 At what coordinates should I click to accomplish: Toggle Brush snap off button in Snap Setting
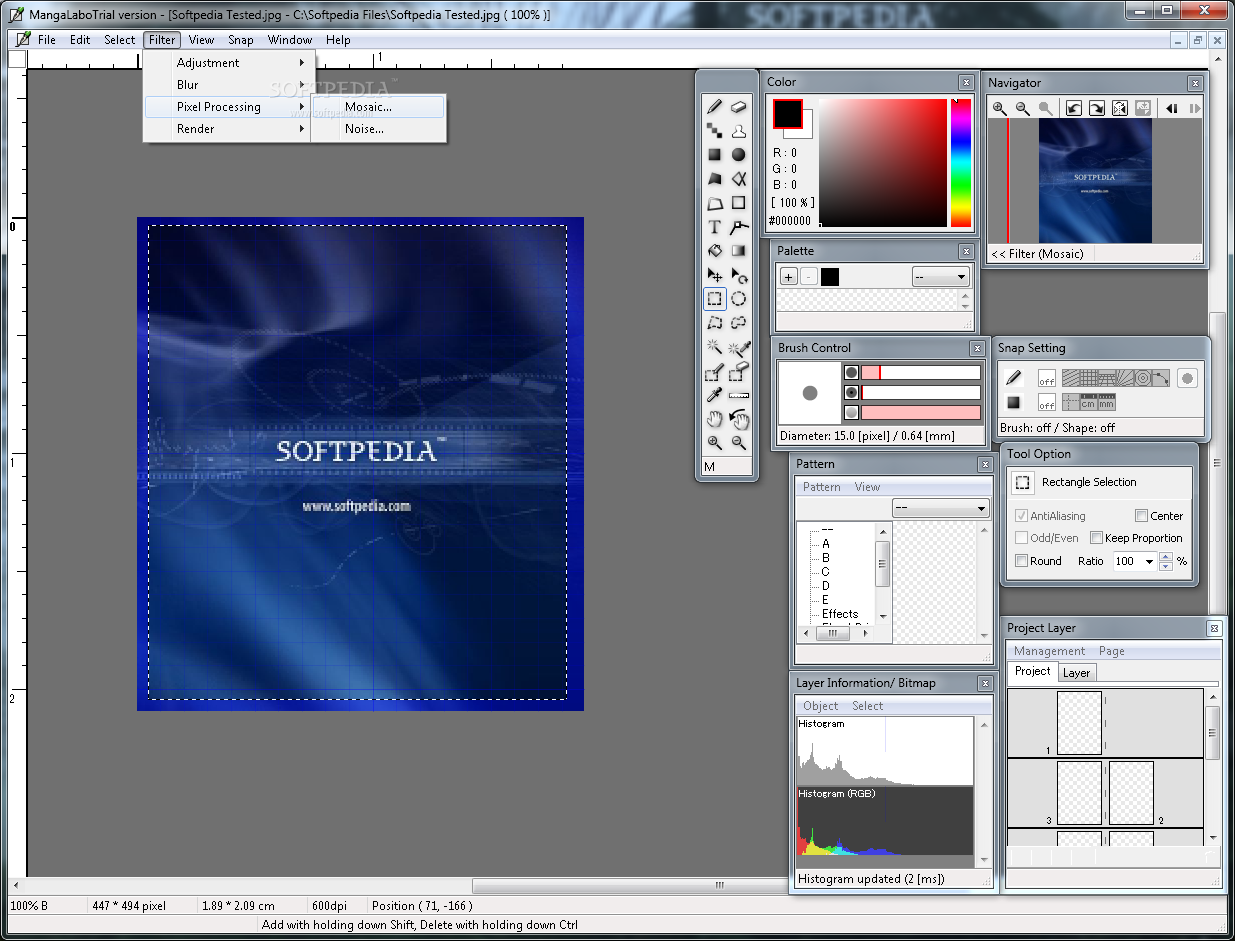(1046, 379)
